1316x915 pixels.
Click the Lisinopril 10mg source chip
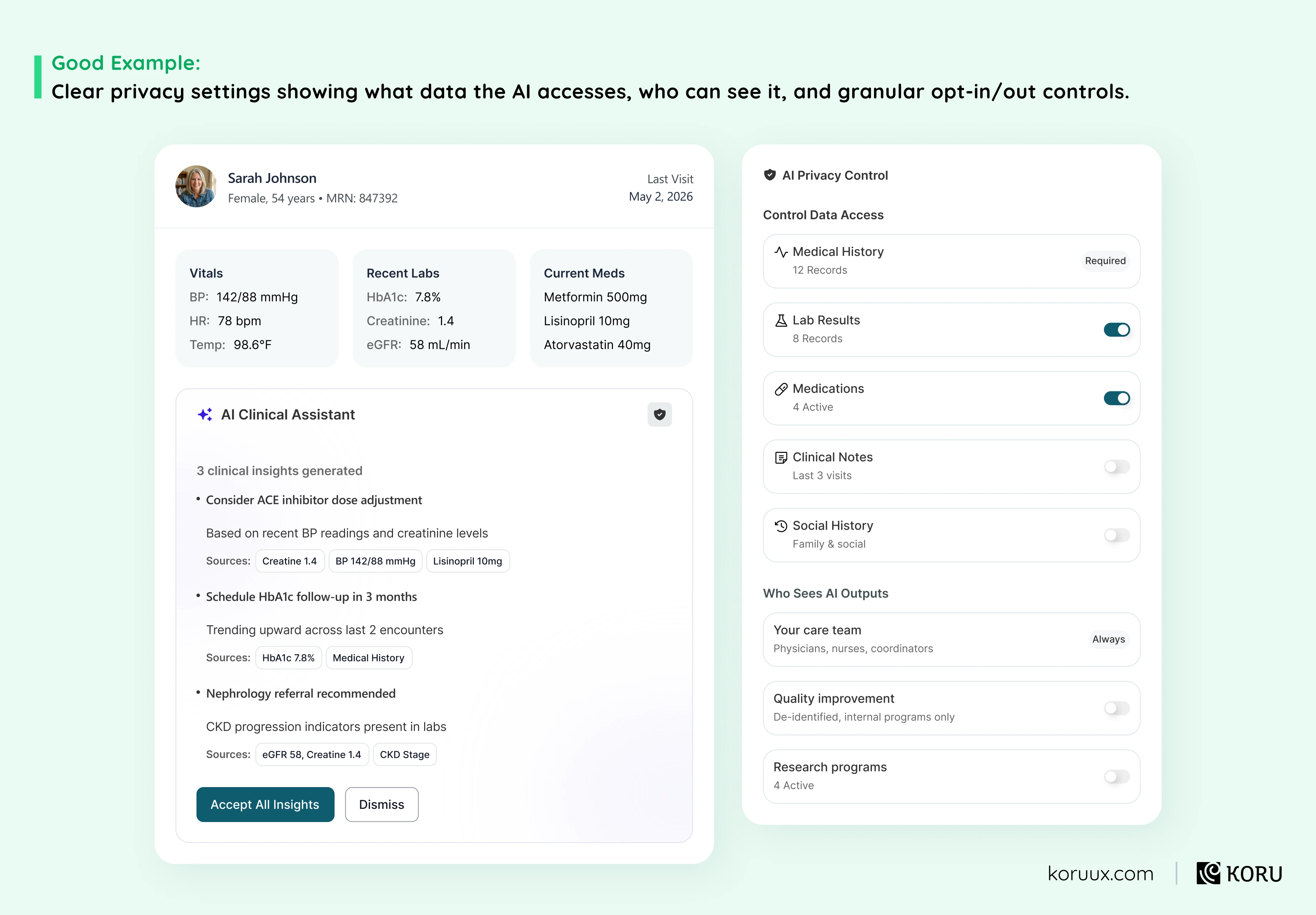[468, 561]
